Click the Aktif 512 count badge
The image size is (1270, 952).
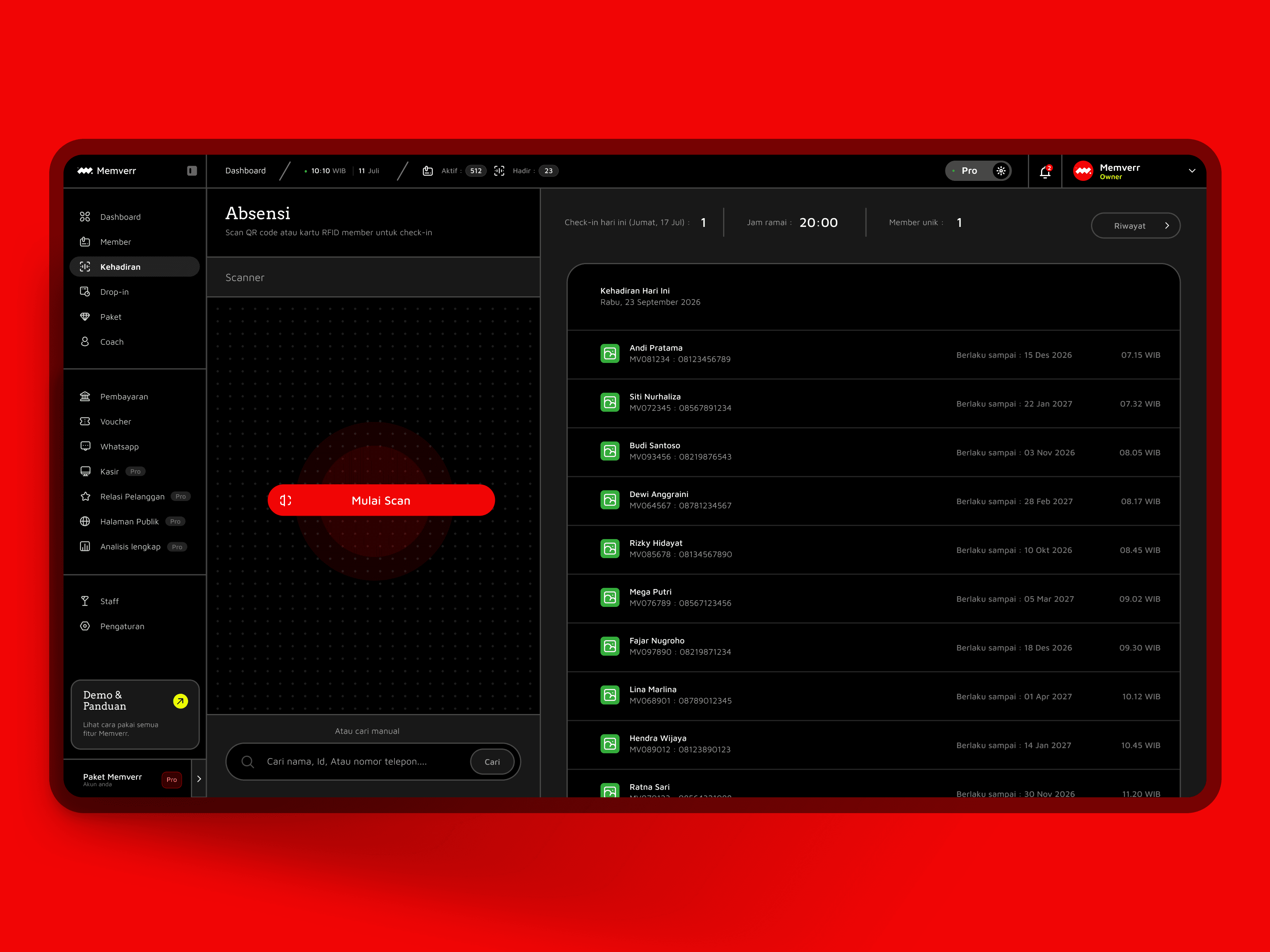point(476,171)
